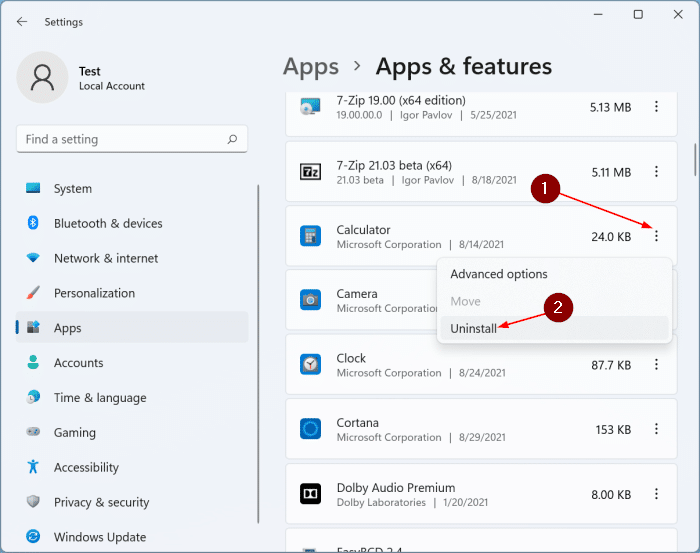The height and width of the screenshot is (553, 700).
Task: Open more options for Clock
Action: [x=657, y=365]
